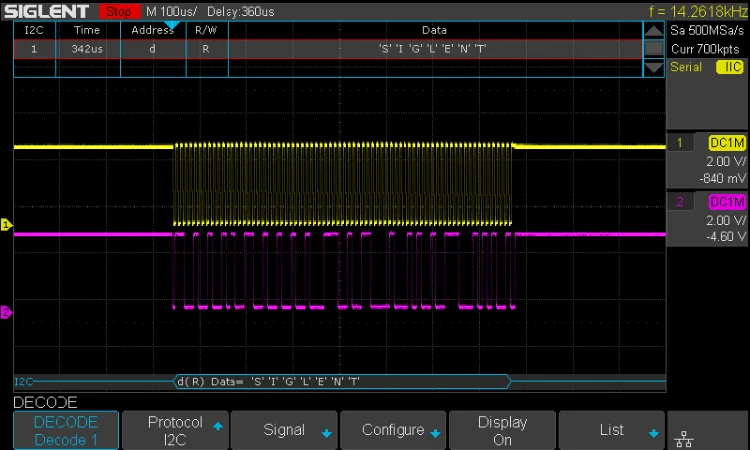This screenshot has width=750, height=450.
Task: Expand the Signal submenu
Action: tap(284, 430)
